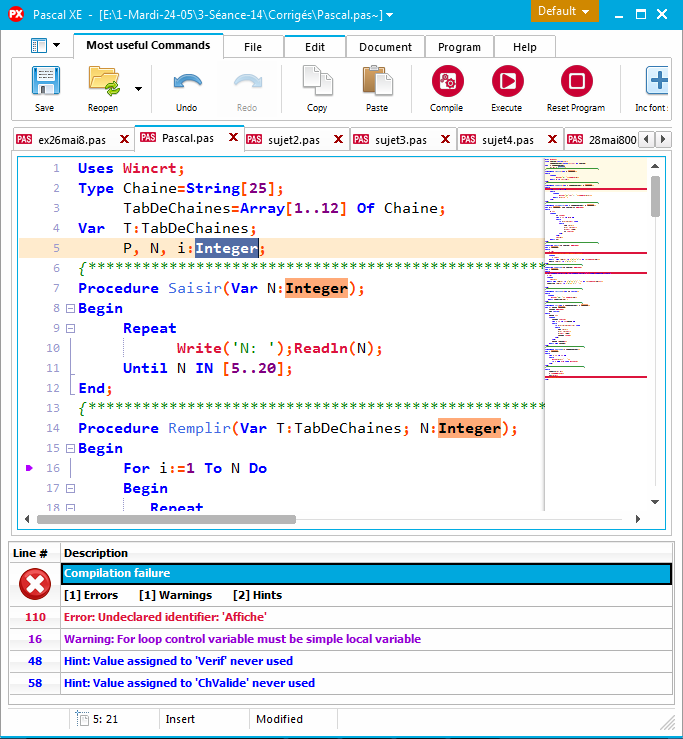Collapse the Begin block at line 17
Image resolution: width=683 pixels, height=739 pixels.
click(70, 488)
